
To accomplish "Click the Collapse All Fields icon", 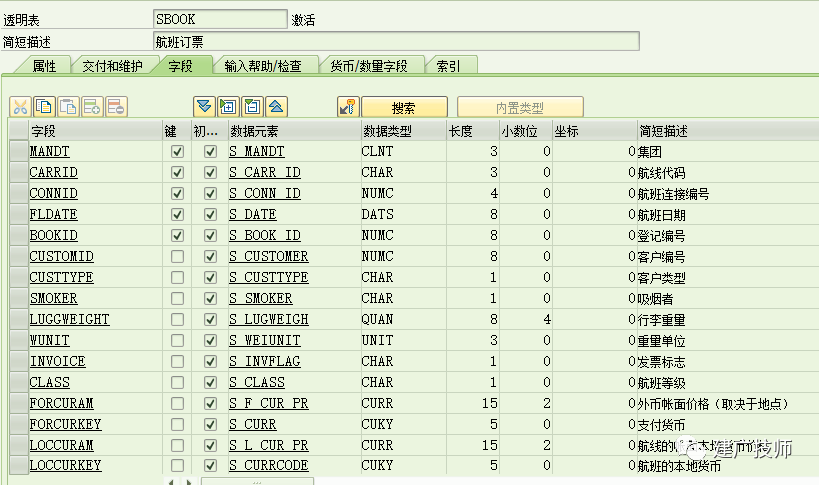I will tap(276, 107).
